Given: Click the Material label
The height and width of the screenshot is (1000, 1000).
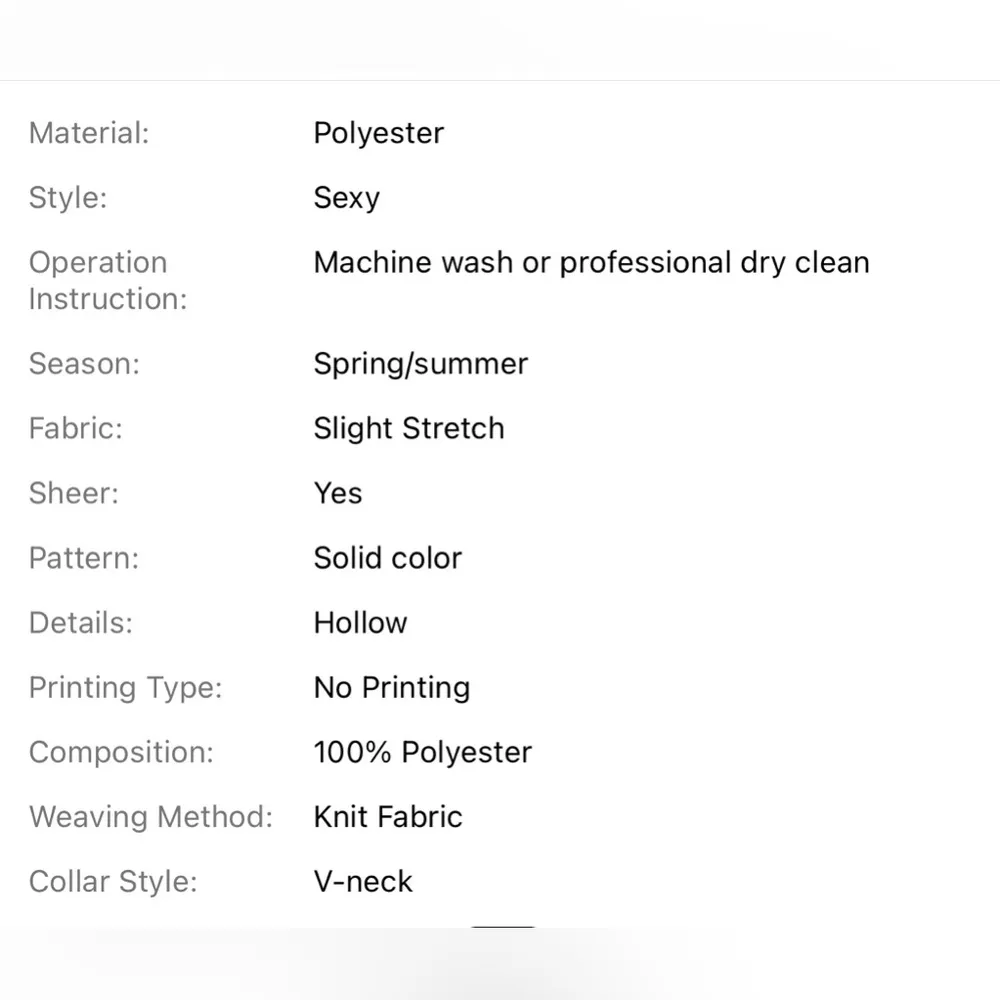Looking at the screenshot, I should tap(89, 133).
